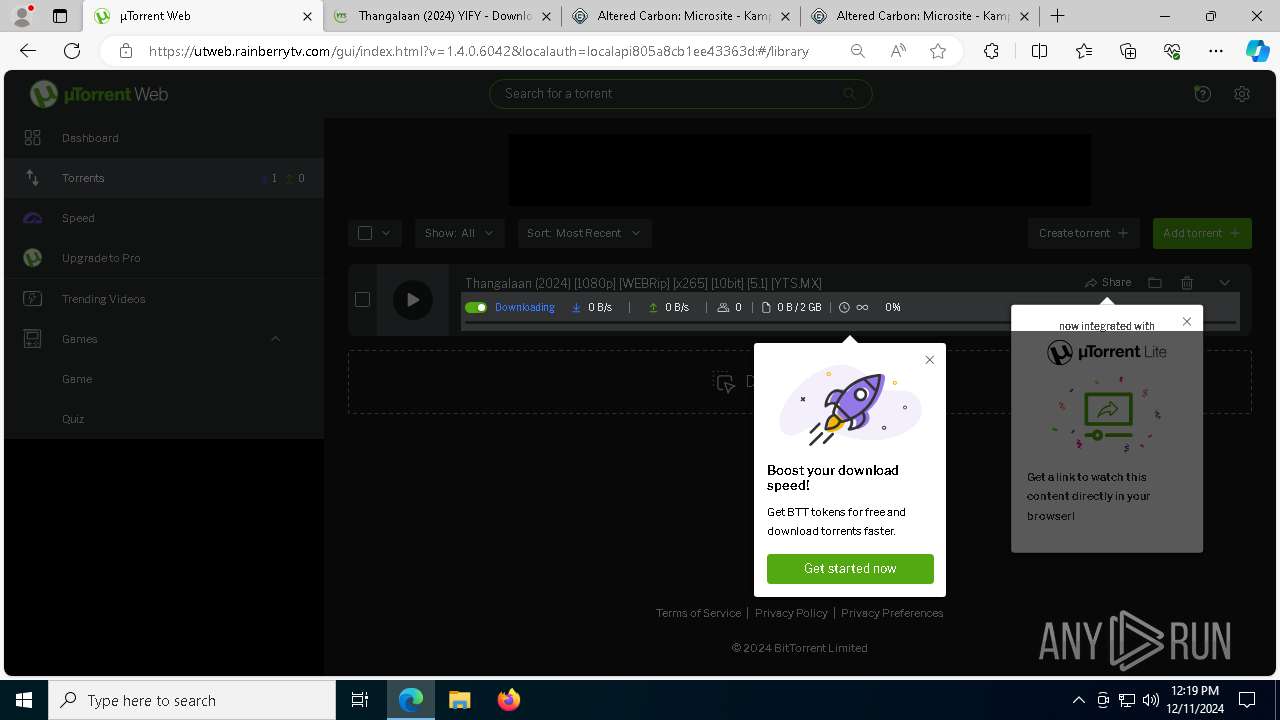The width and height of the screenshot is (1280, 720).
Task: Open folder icon for Thangalaan torrent
Action: pos(1155,283)
